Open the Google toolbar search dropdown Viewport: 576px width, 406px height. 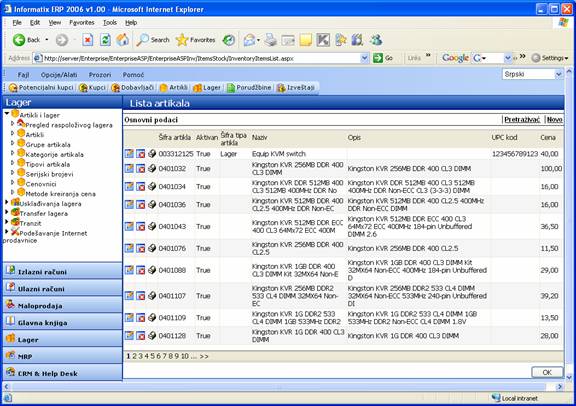[x=508, y=58]
